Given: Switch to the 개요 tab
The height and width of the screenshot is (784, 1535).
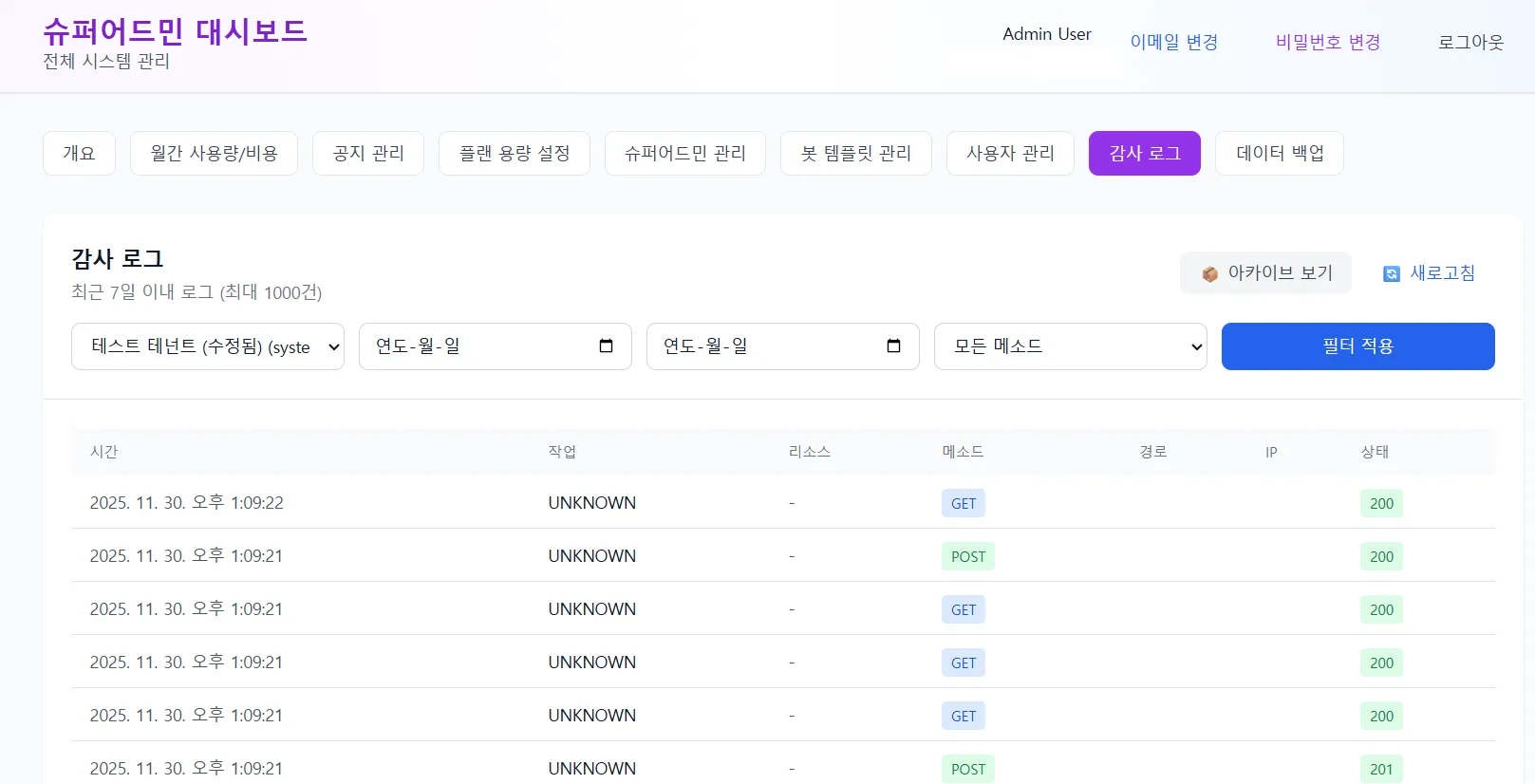Looking at the screenshot, I should click(x=79, y=154).
